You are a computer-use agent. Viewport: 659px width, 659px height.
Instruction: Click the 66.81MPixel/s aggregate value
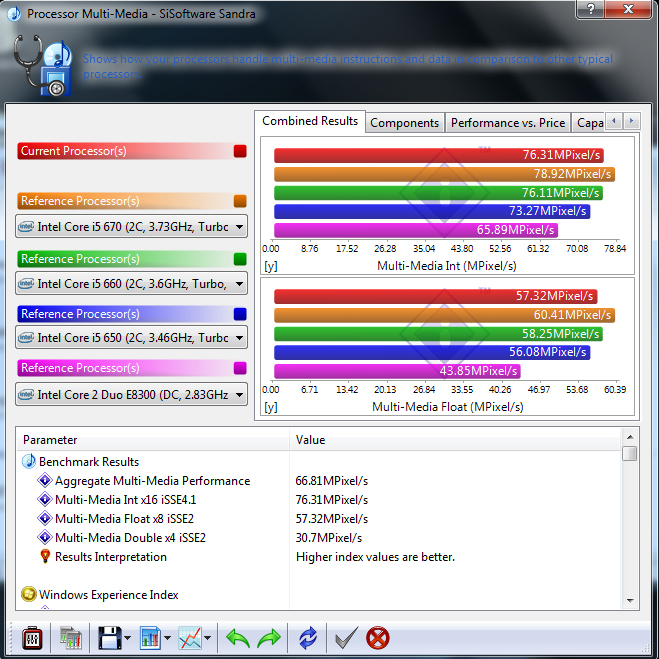(x=332, y=481)
